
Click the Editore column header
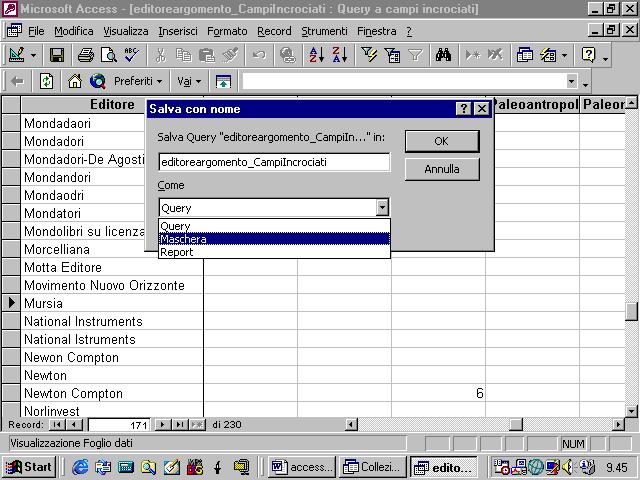click(x=112, y=104)
